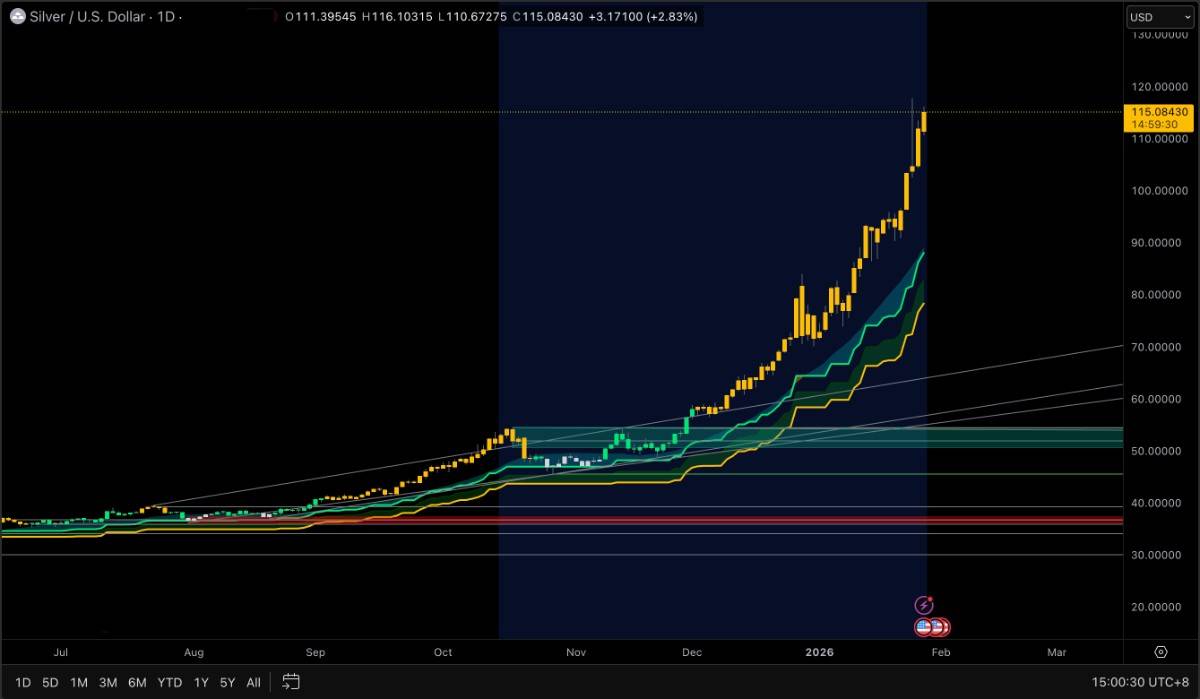This screenshot has height=699, width=1200.
Task: Set chart range to 5Y
Action: tap(227, 683)
